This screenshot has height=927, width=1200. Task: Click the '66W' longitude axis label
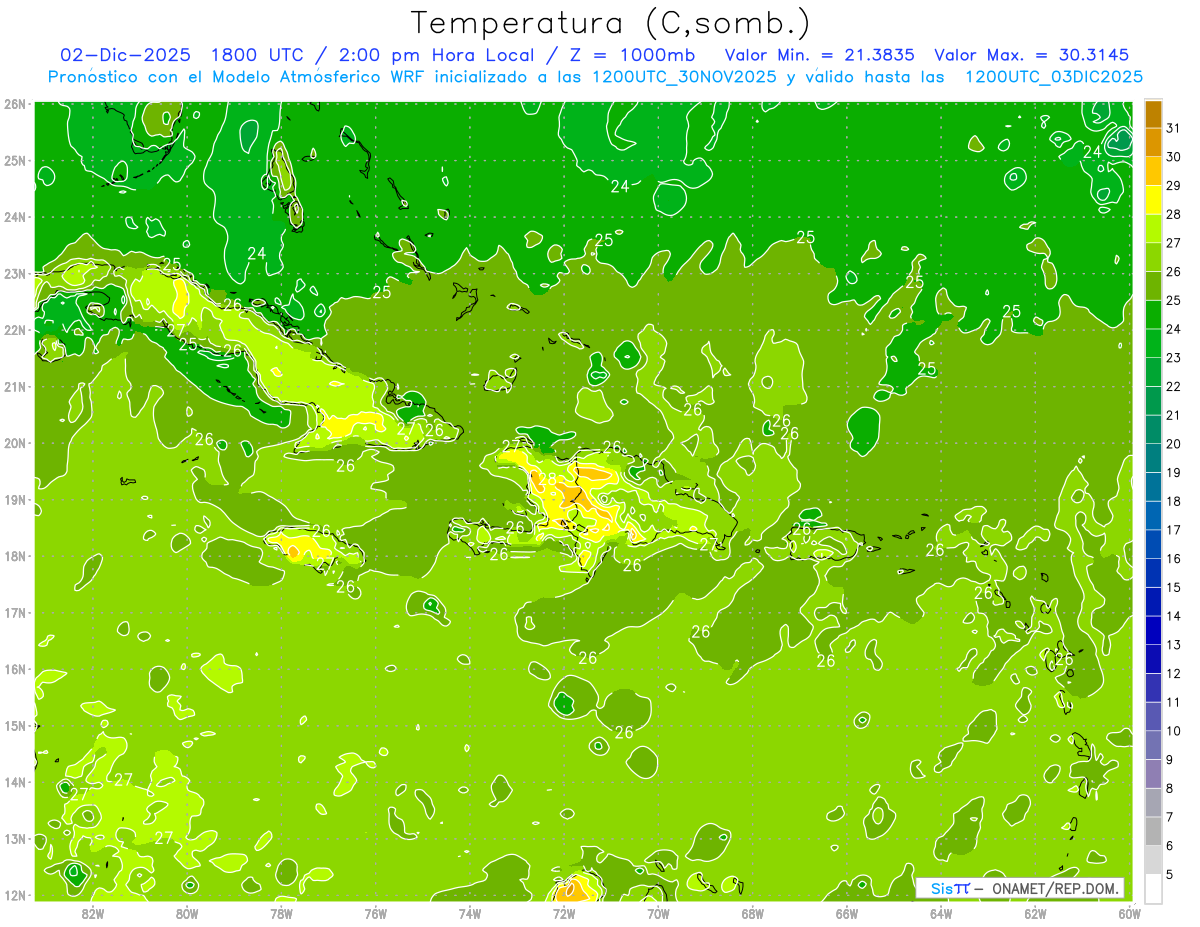(x=847, y=913)
